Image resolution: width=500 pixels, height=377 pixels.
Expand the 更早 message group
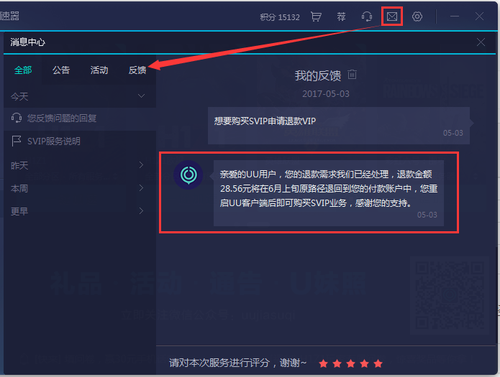click(x=141, y=211)
